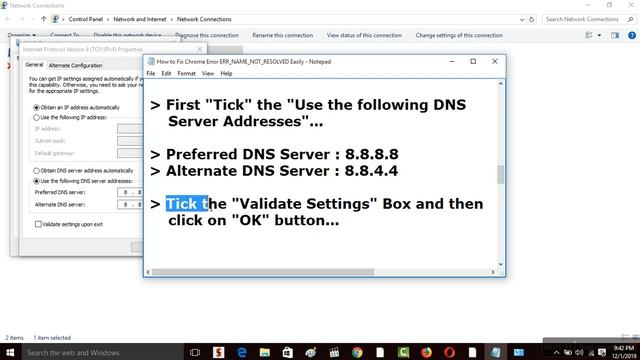The height and width of the screenshot is (360, 640).
Task: Open the View menu in Notepad
Action: coord(208,73)
